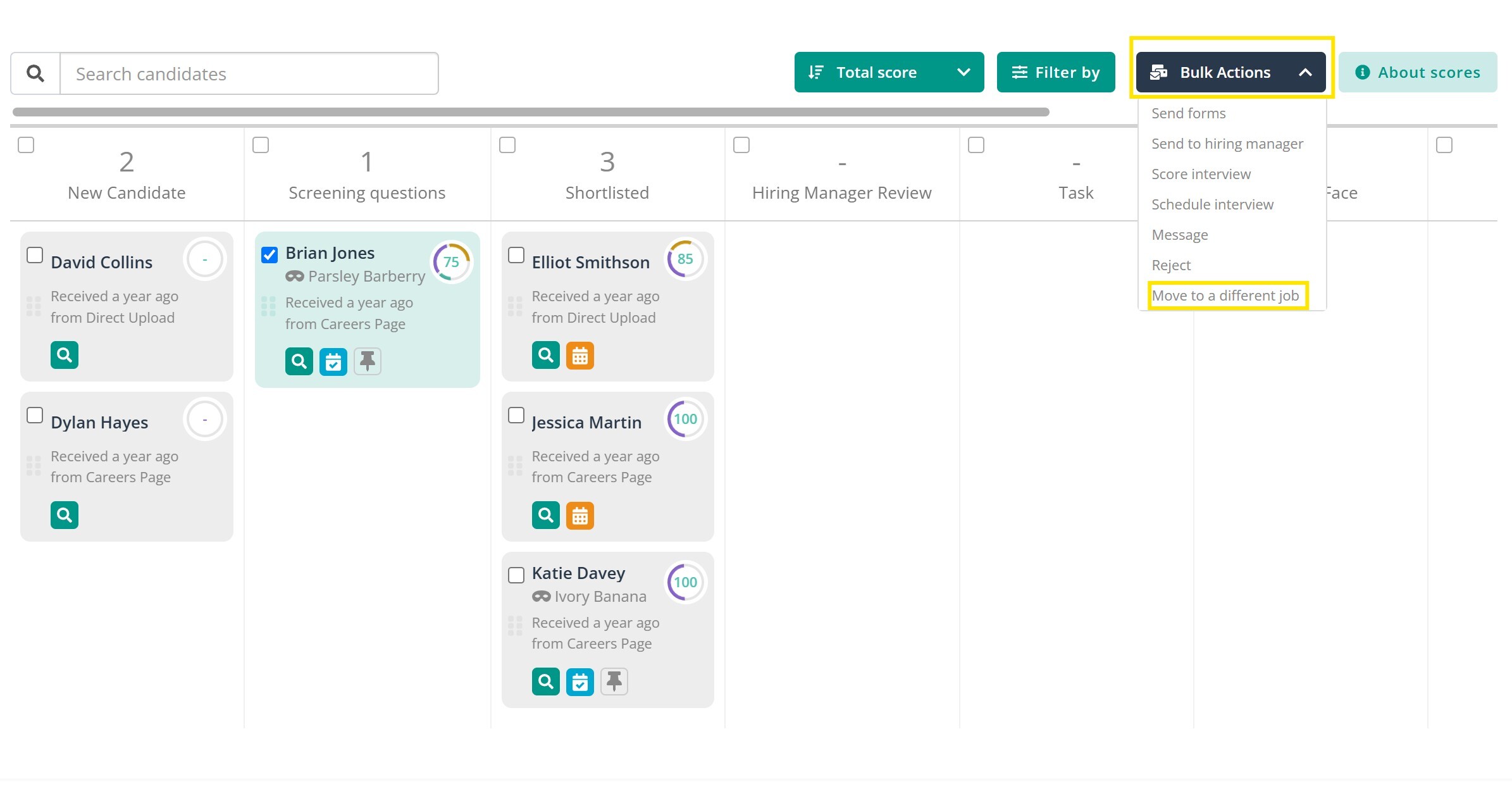Select all in Shortlisted column

pos(507,145)
